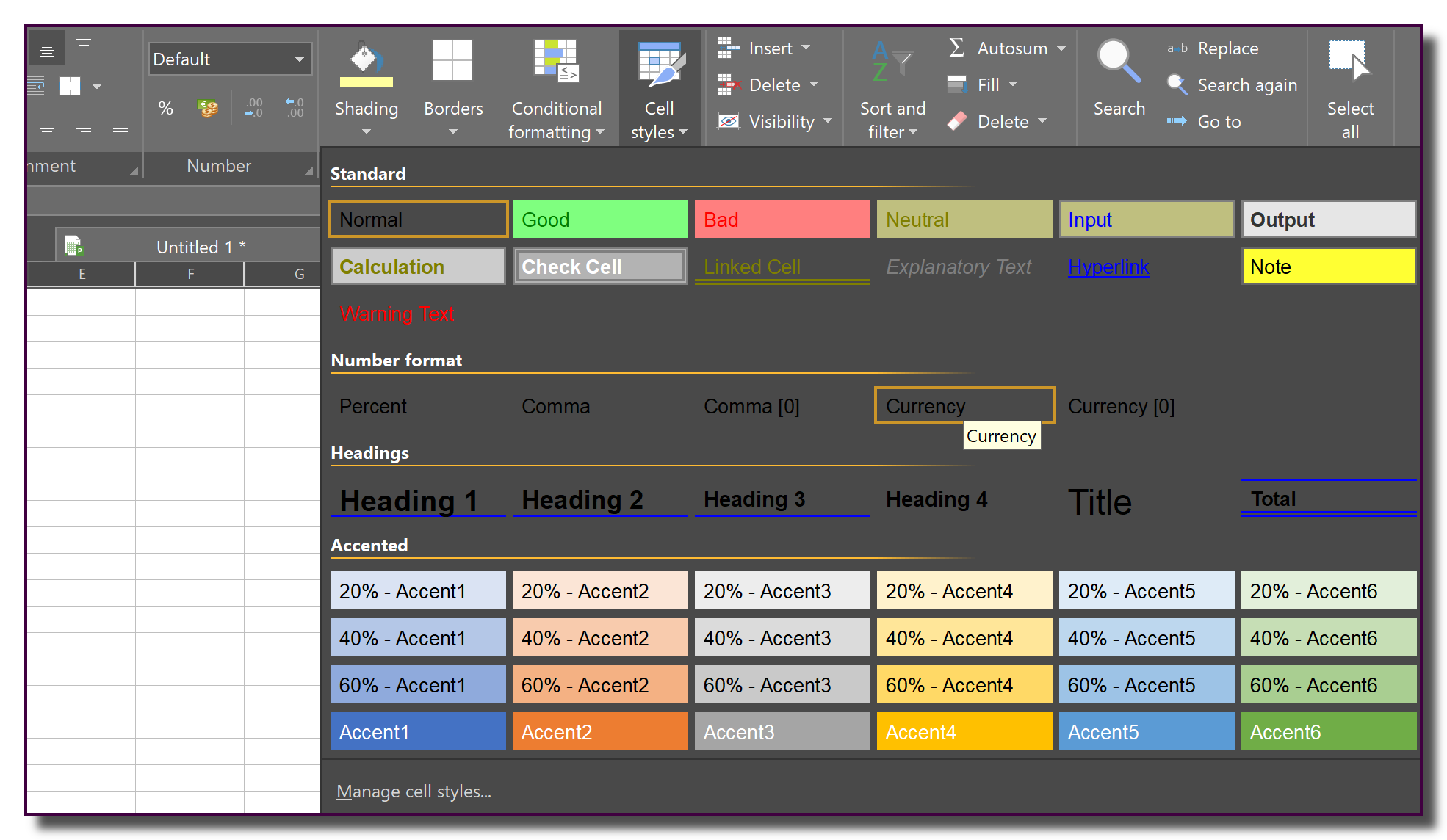This screenshot has width=1447, height=840.
Task: Click the Shading paint bucket icon
Action: [366, 64]
